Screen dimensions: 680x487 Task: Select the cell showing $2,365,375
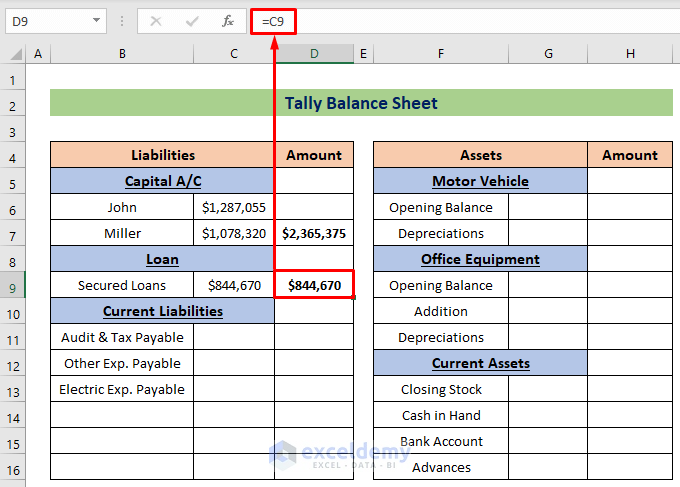(x=314, y=233)
